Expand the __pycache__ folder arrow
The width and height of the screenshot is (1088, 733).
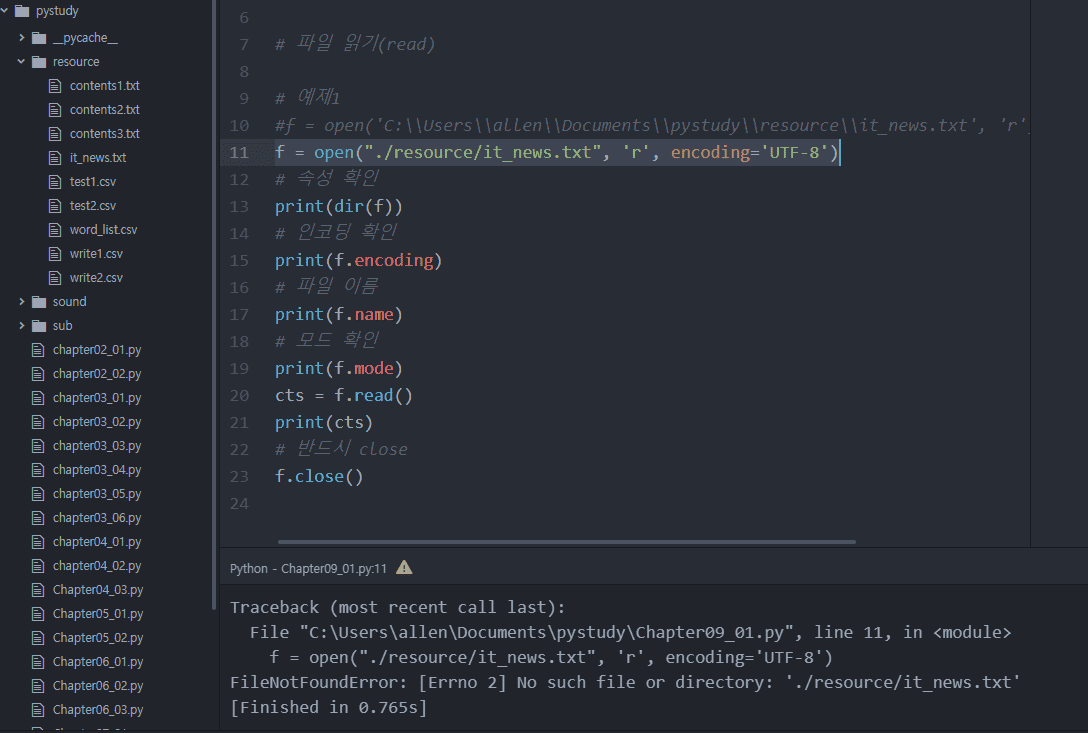click(22, 37)
